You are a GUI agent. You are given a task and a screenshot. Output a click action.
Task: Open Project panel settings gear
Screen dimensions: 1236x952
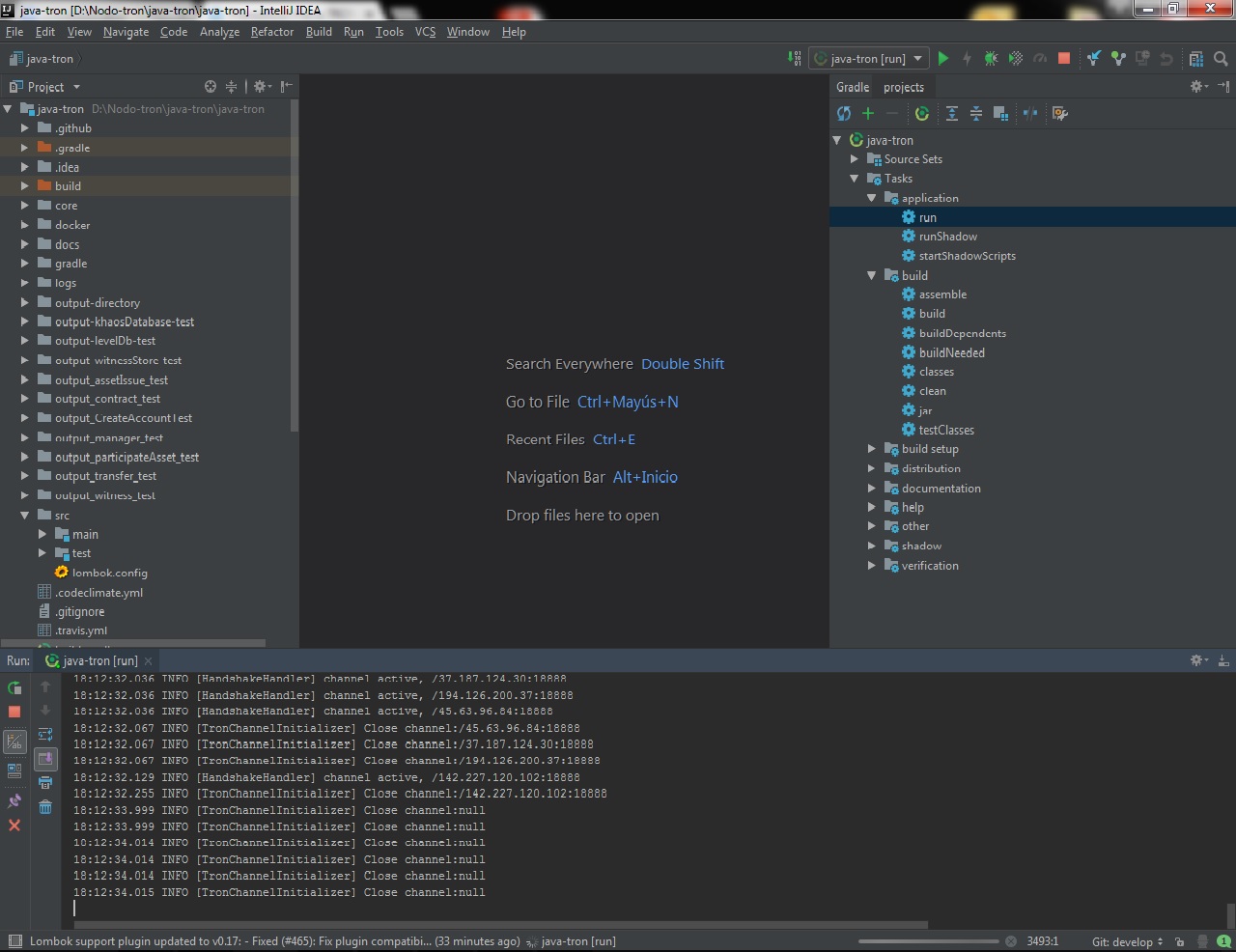tap(262, 86)
